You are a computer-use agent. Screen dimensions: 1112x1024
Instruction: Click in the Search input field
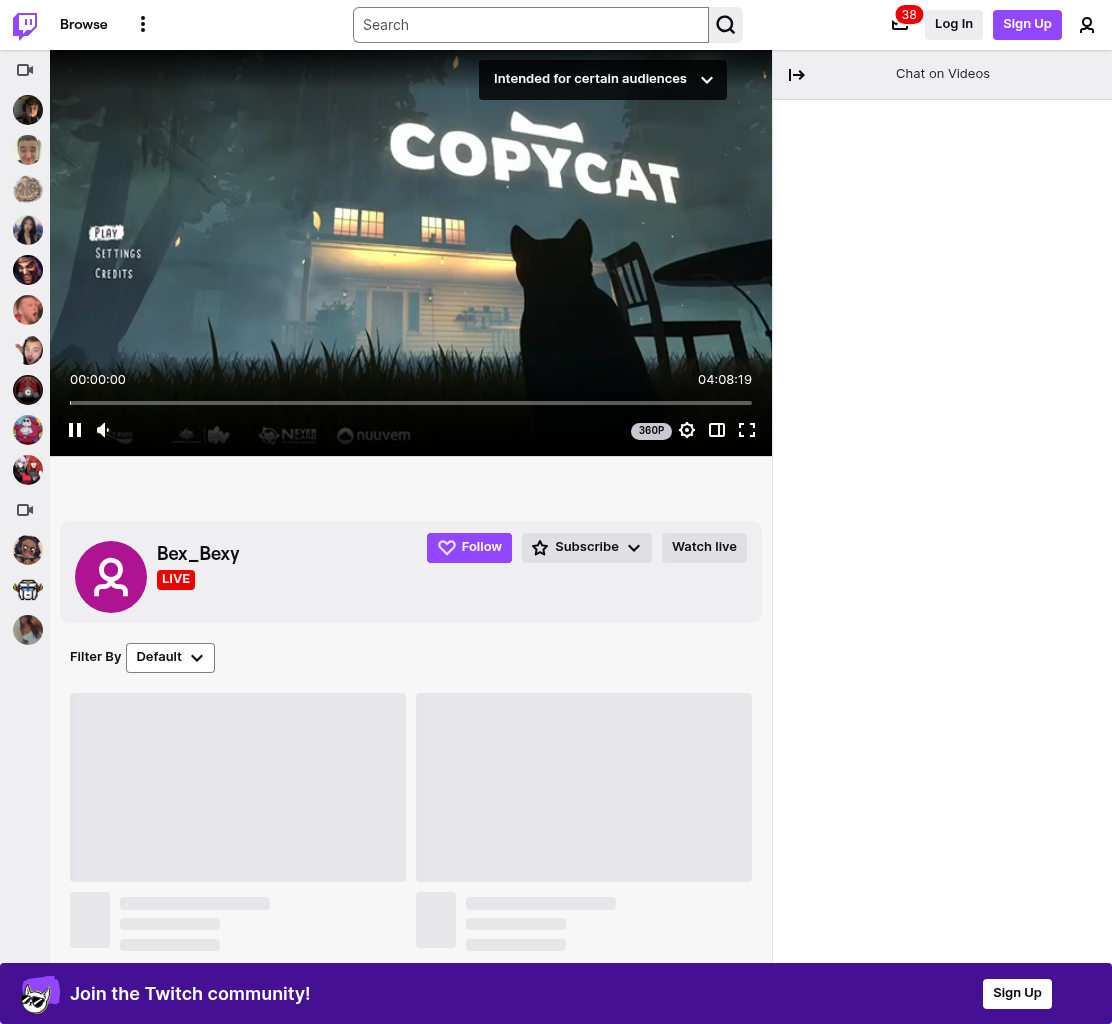[x=530, y=25]
